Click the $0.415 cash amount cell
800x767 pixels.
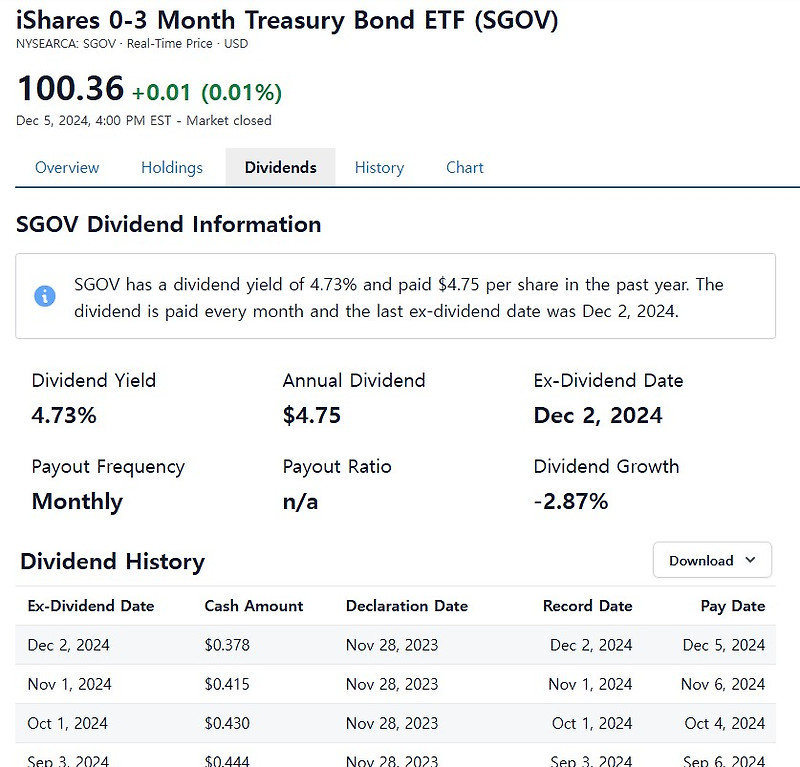227,684
